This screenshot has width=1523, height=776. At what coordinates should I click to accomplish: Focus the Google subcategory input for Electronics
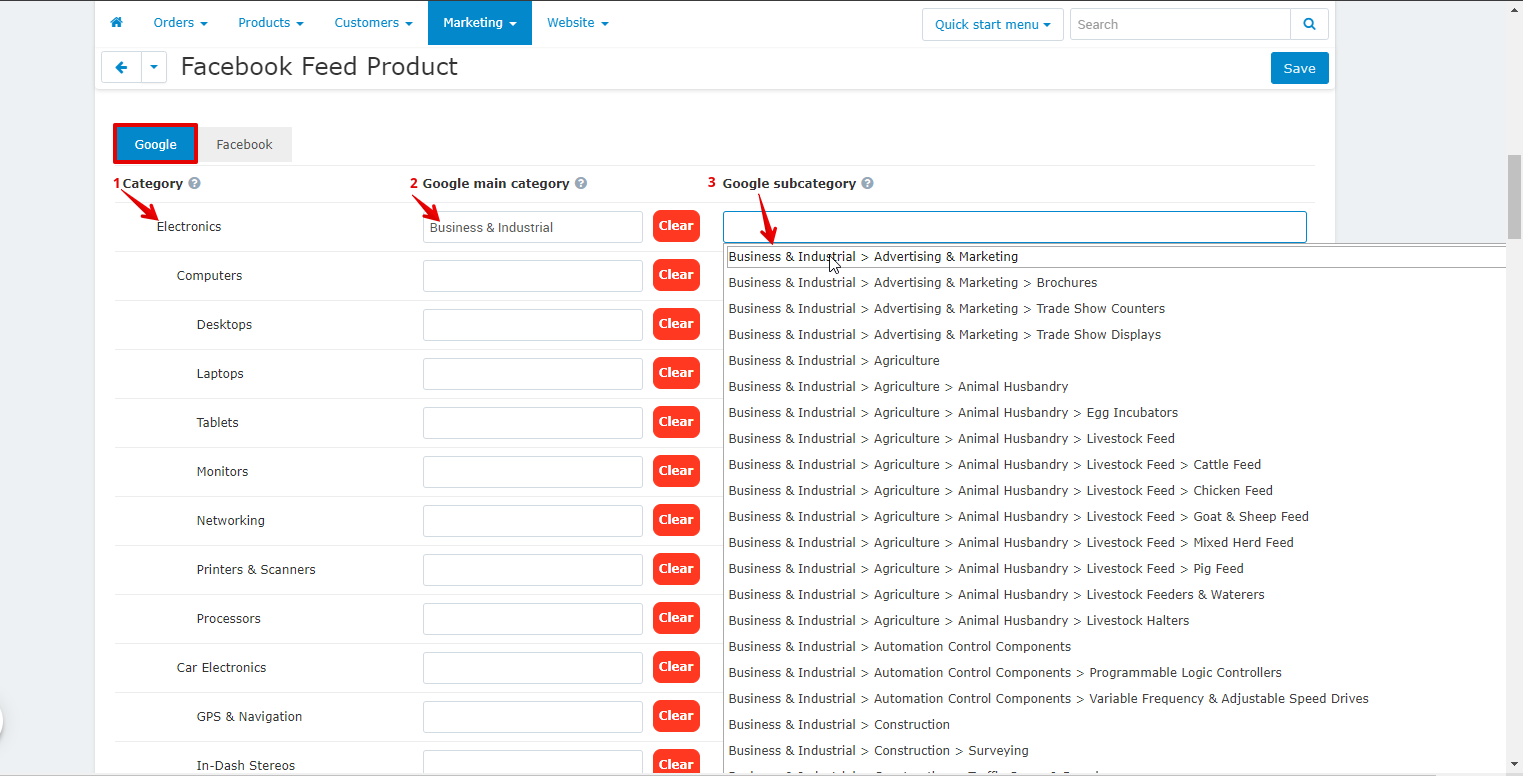(1015, 227)
